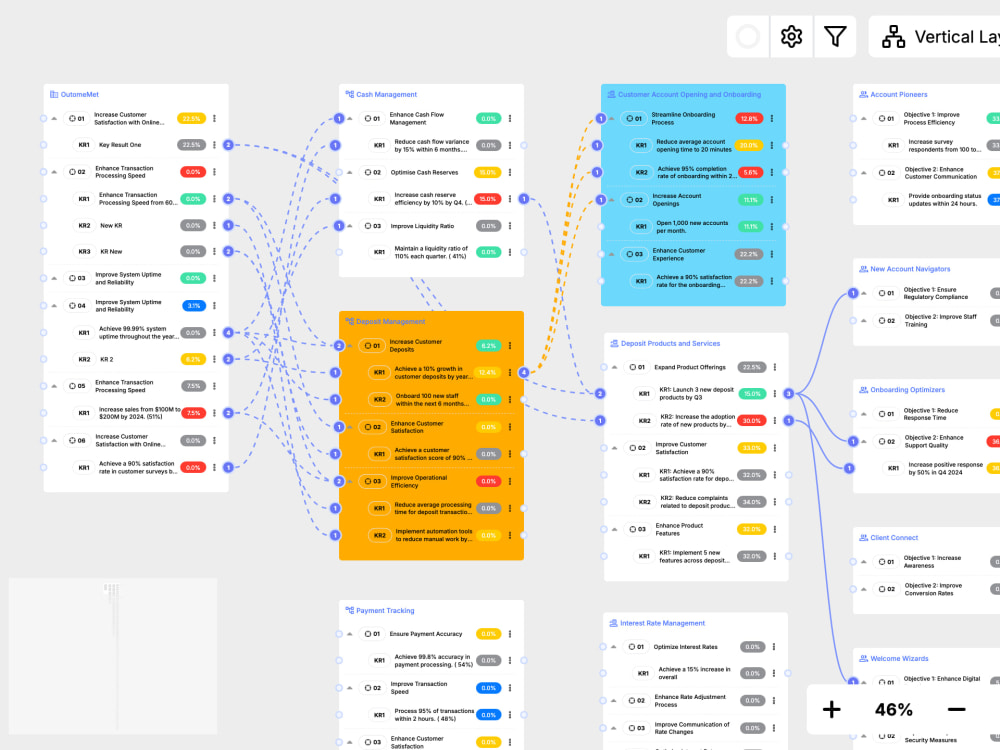Viewport: 1000px width, 750px height.
Task: Click the Onboarding Optimizers group icon
Action: coord(864,390)
